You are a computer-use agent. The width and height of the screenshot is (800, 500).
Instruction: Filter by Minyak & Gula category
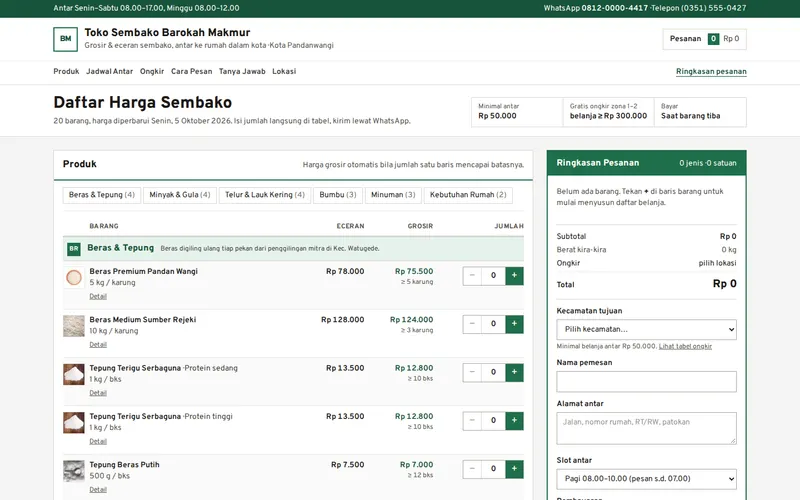click(180, 195)
